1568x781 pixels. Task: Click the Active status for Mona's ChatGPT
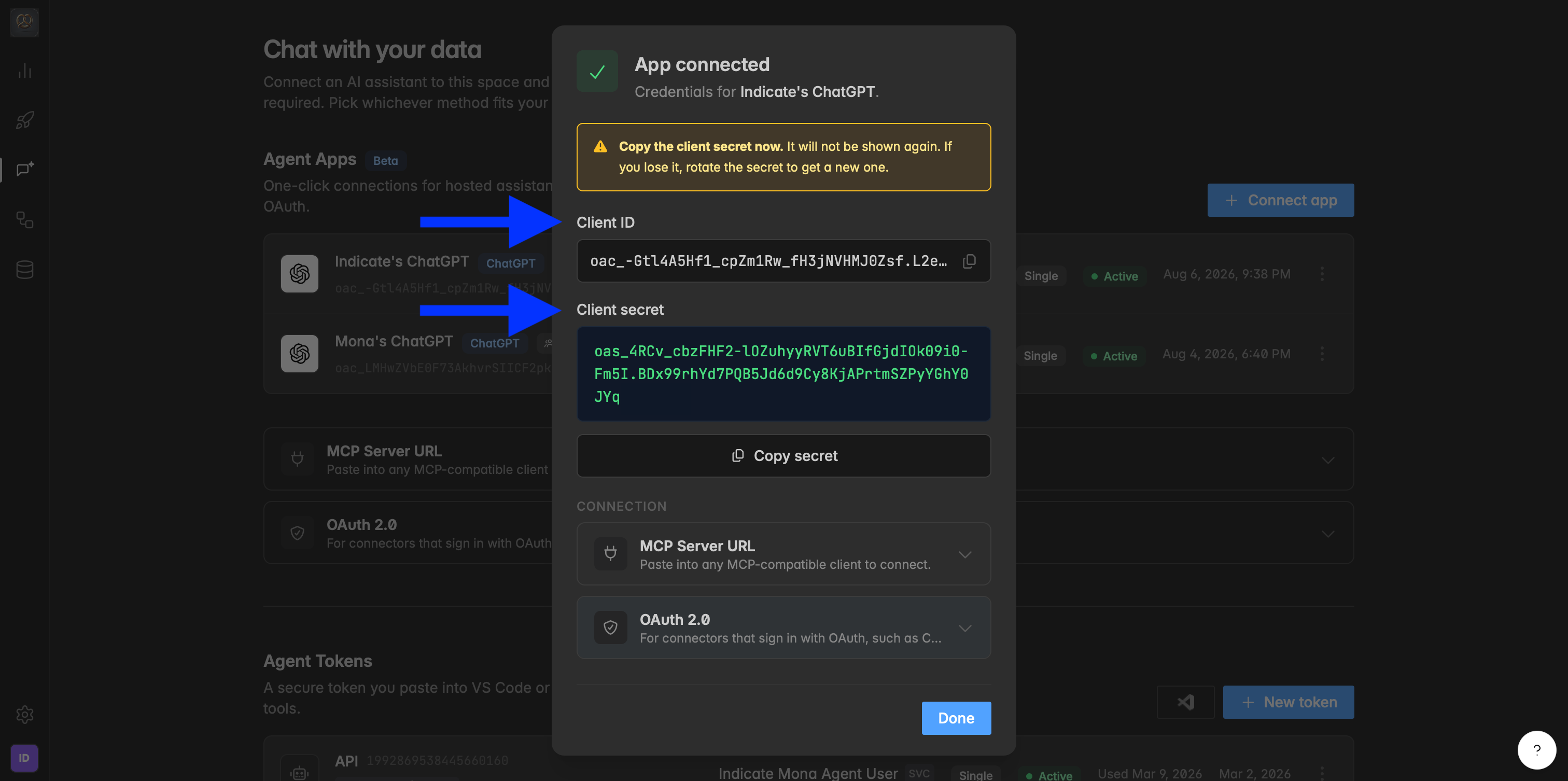(1114, 356)
